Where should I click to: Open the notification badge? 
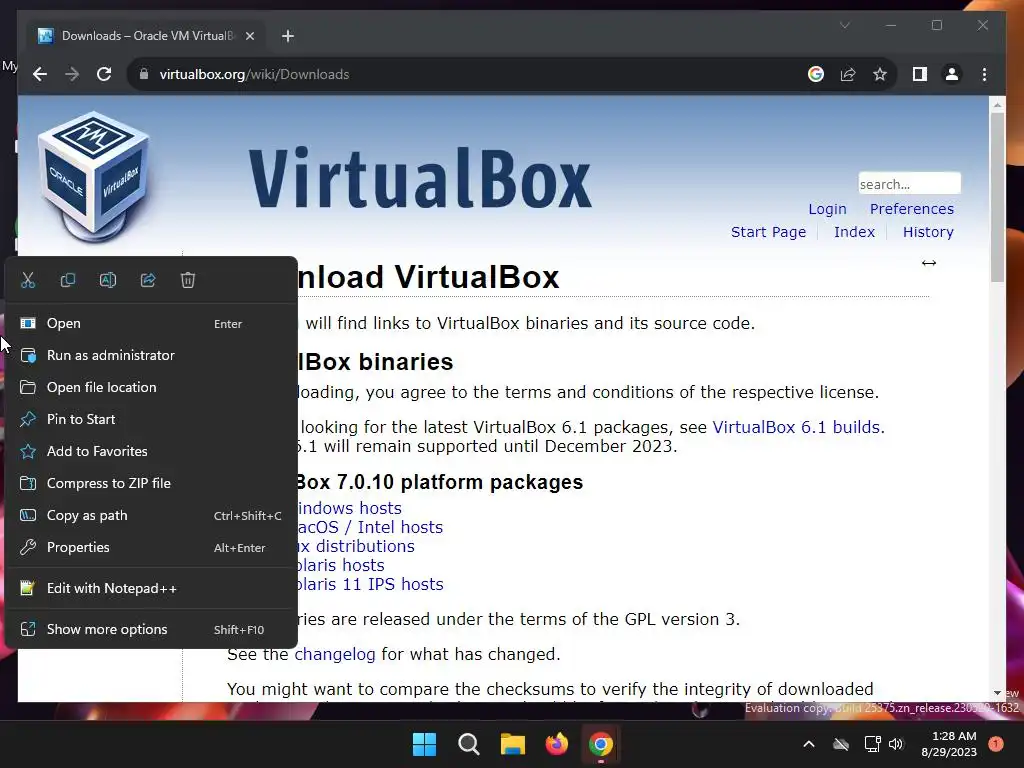click(x=996, y=744)
